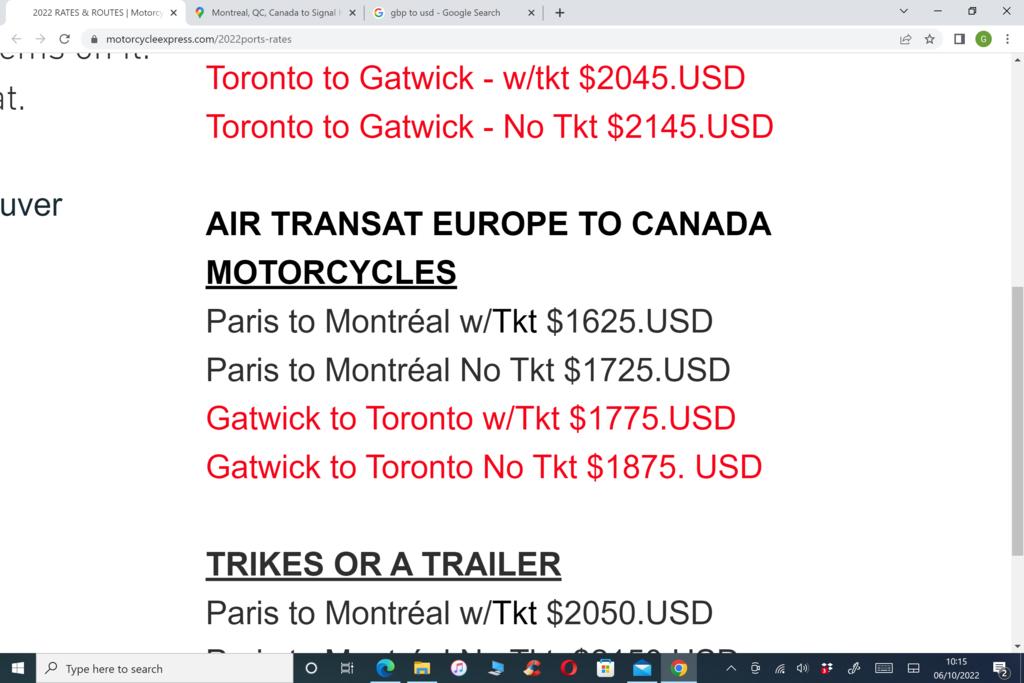Open the Chrome three-dot menu
Image resolution: width=1024 pixels, height=683 pixels.
[1008, 39]
